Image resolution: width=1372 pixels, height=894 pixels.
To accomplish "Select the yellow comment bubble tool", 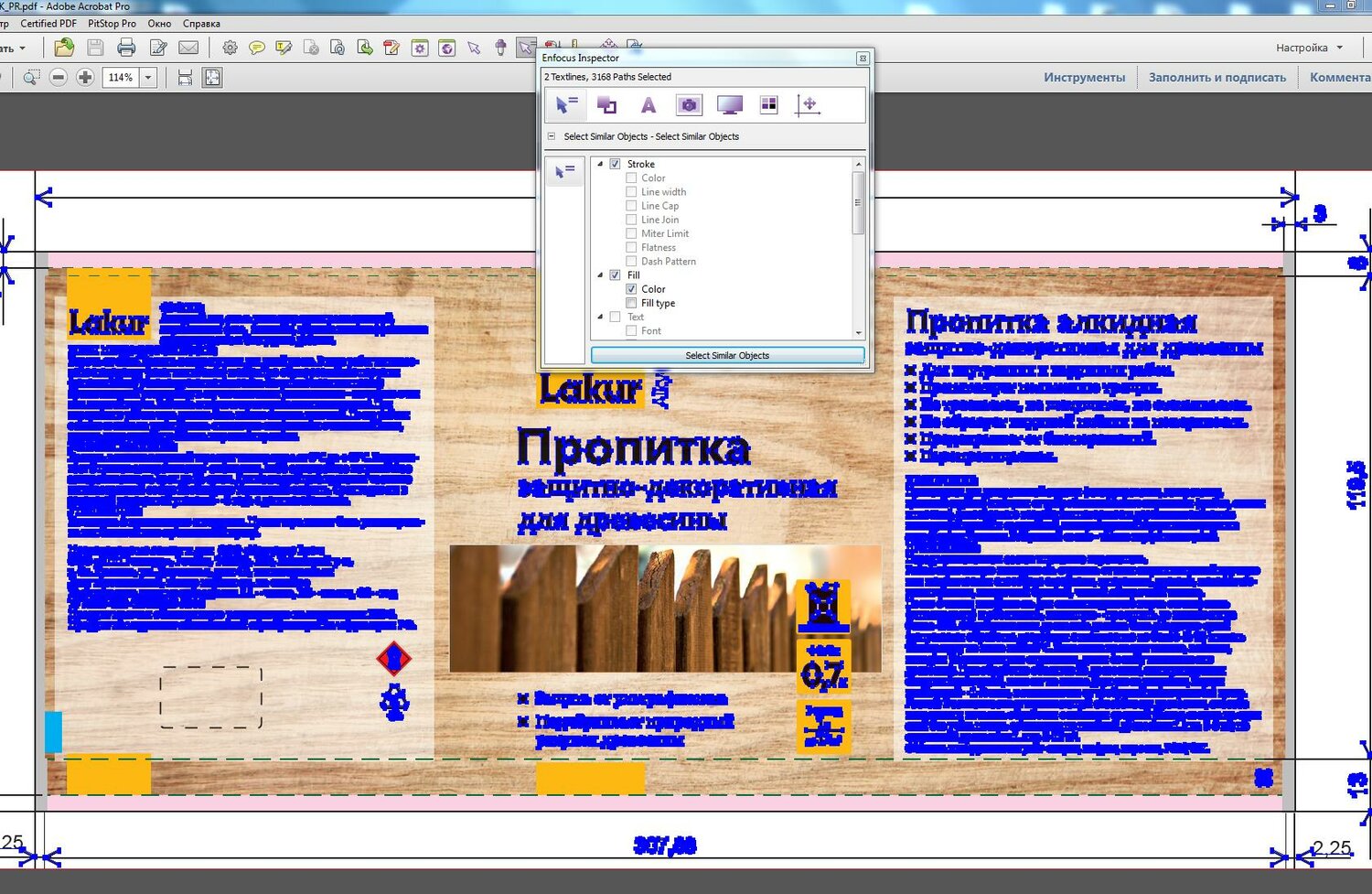I will tap(257, 48).
